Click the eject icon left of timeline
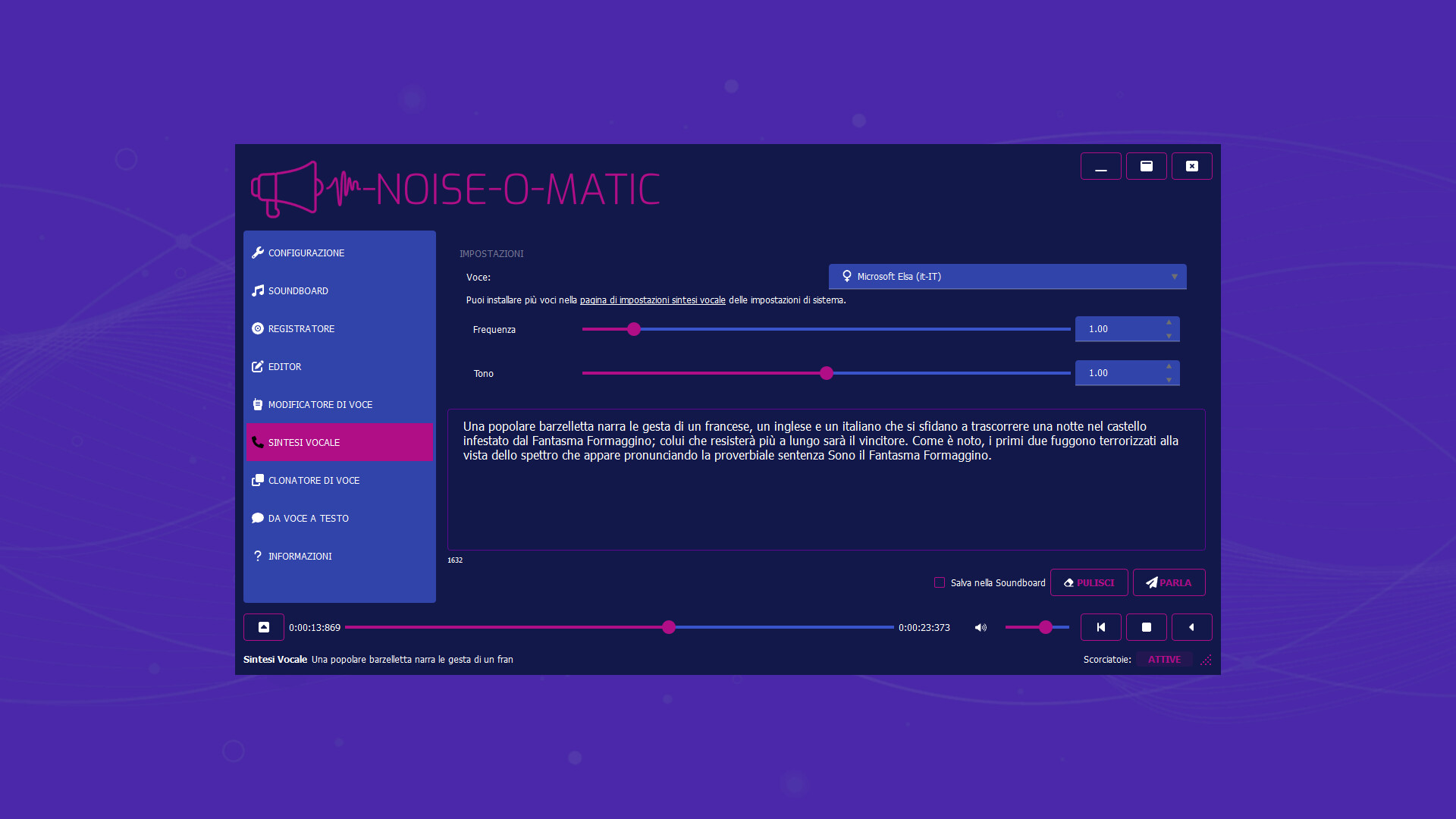This screenshot has width=1456, height=819. (264, 628)
